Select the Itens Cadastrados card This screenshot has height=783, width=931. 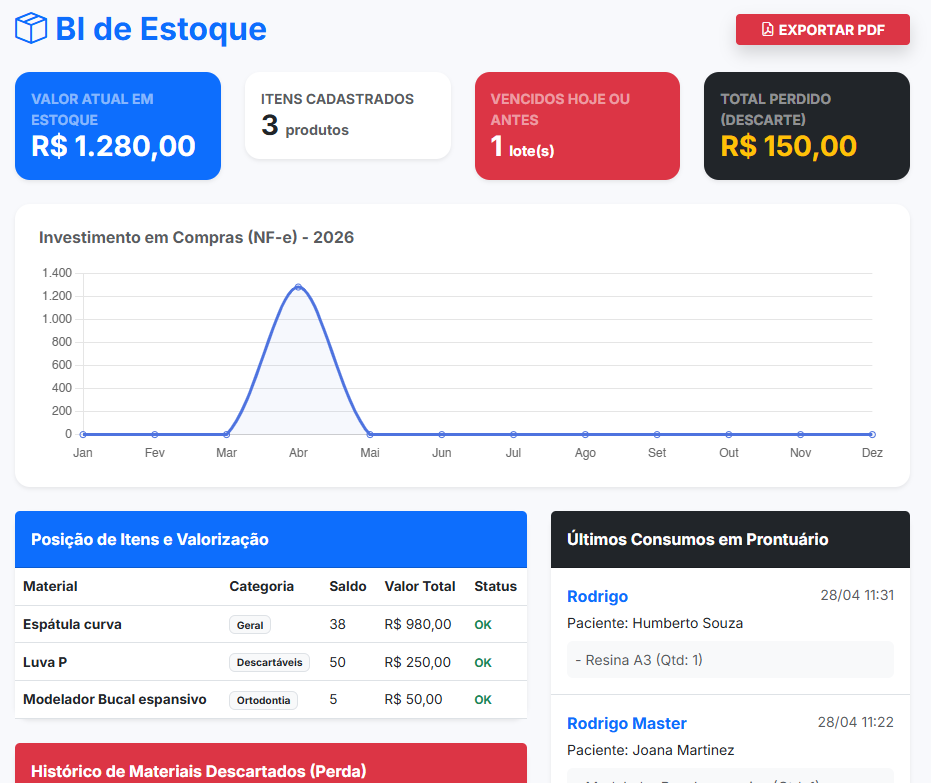click(x=348, y=116)
